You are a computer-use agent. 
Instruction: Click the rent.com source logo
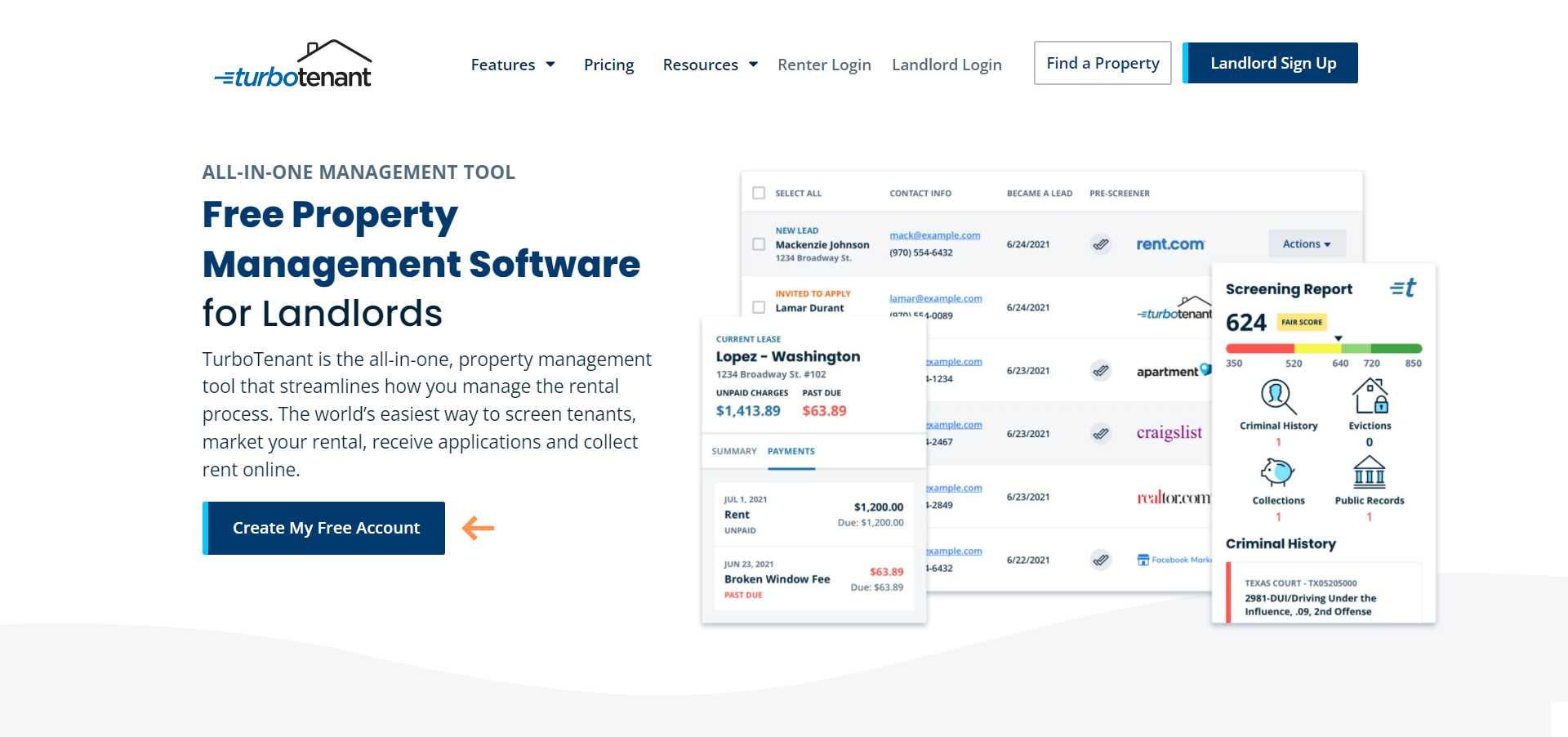tap(1170, 243)
